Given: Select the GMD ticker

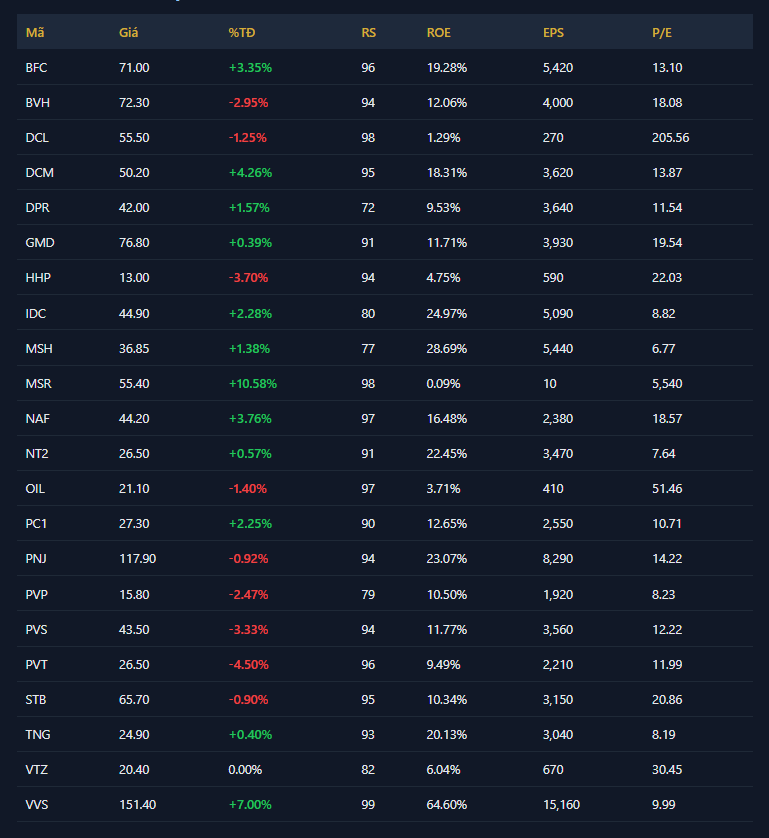Looking at the screenshot, I should point(40,243).
